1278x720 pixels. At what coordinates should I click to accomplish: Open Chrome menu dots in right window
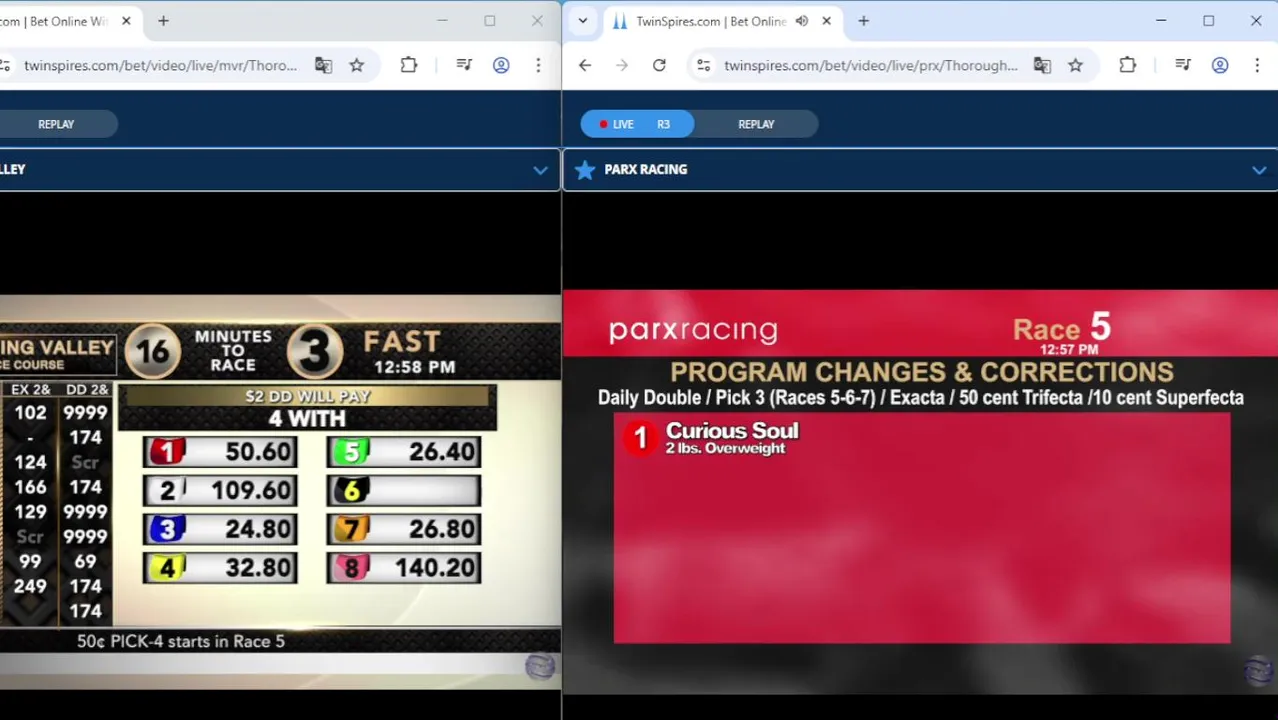(x=1257, y=65)
